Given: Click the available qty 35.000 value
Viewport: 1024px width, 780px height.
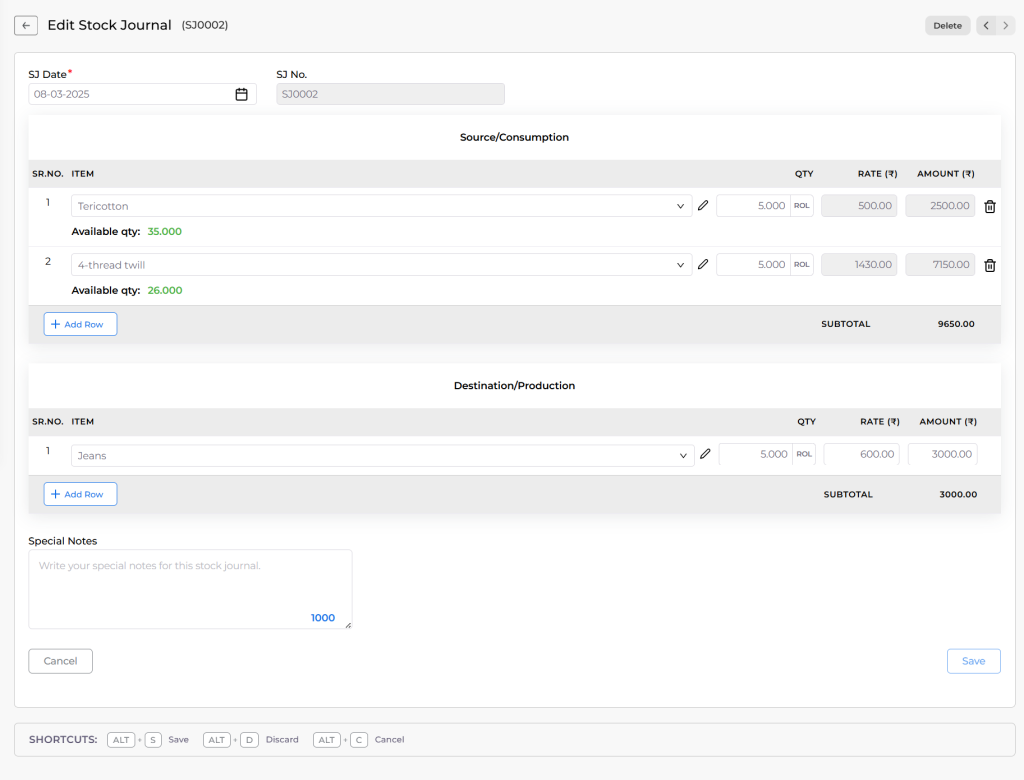Looking at the screenshot, I should 165,231.
